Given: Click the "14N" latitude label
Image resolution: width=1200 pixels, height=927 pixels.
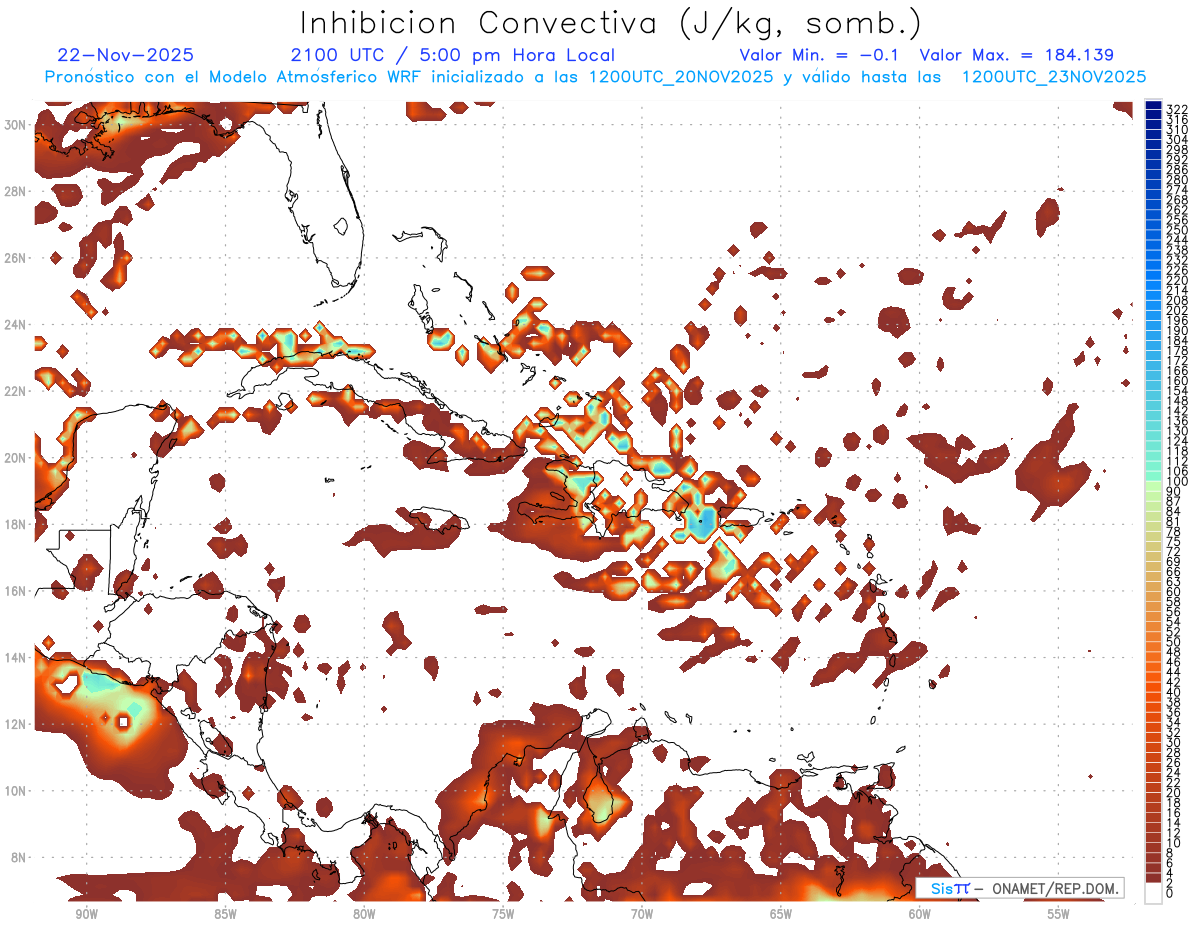Looking at the screenshot, I should (16, 657).
